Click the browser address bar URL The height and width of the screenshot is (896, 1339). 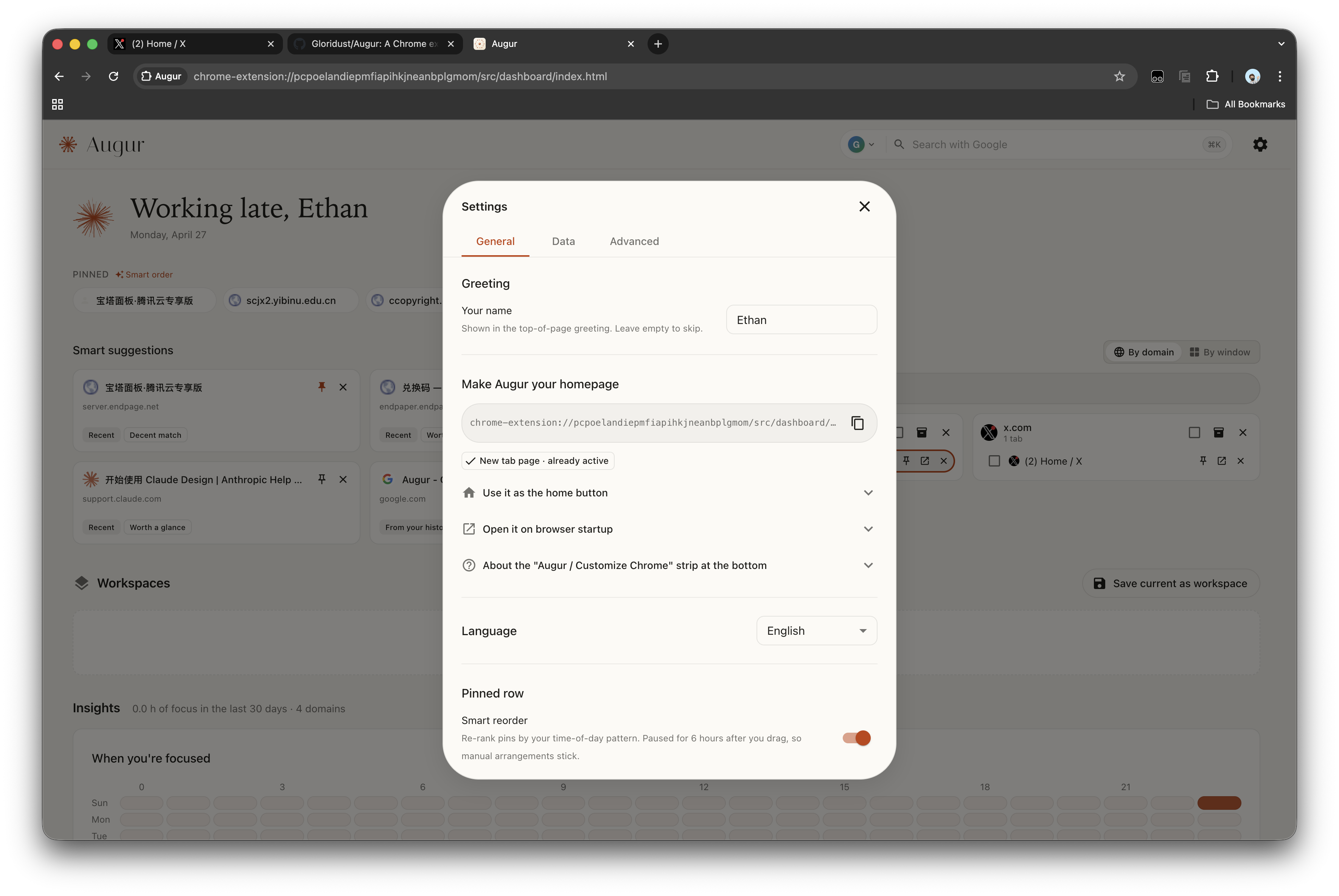400,76
